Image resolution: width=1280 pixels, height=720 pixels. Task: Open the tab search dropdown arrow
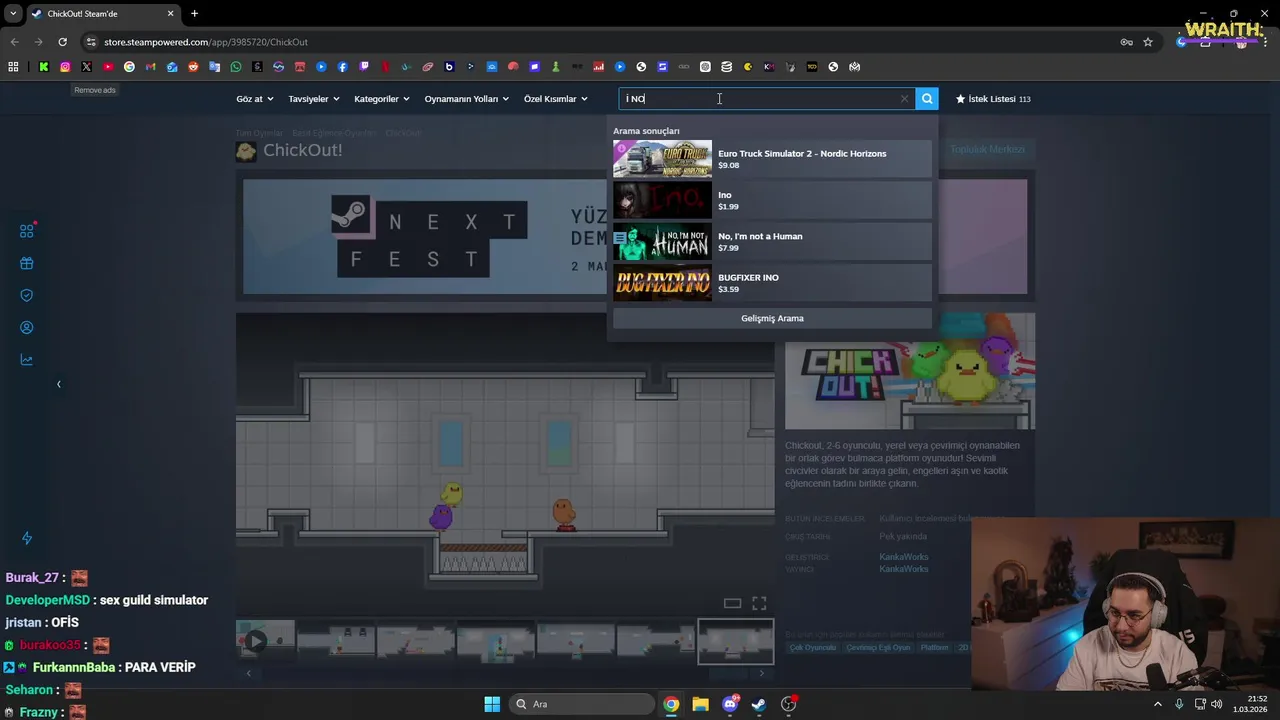tap(13, 13)
